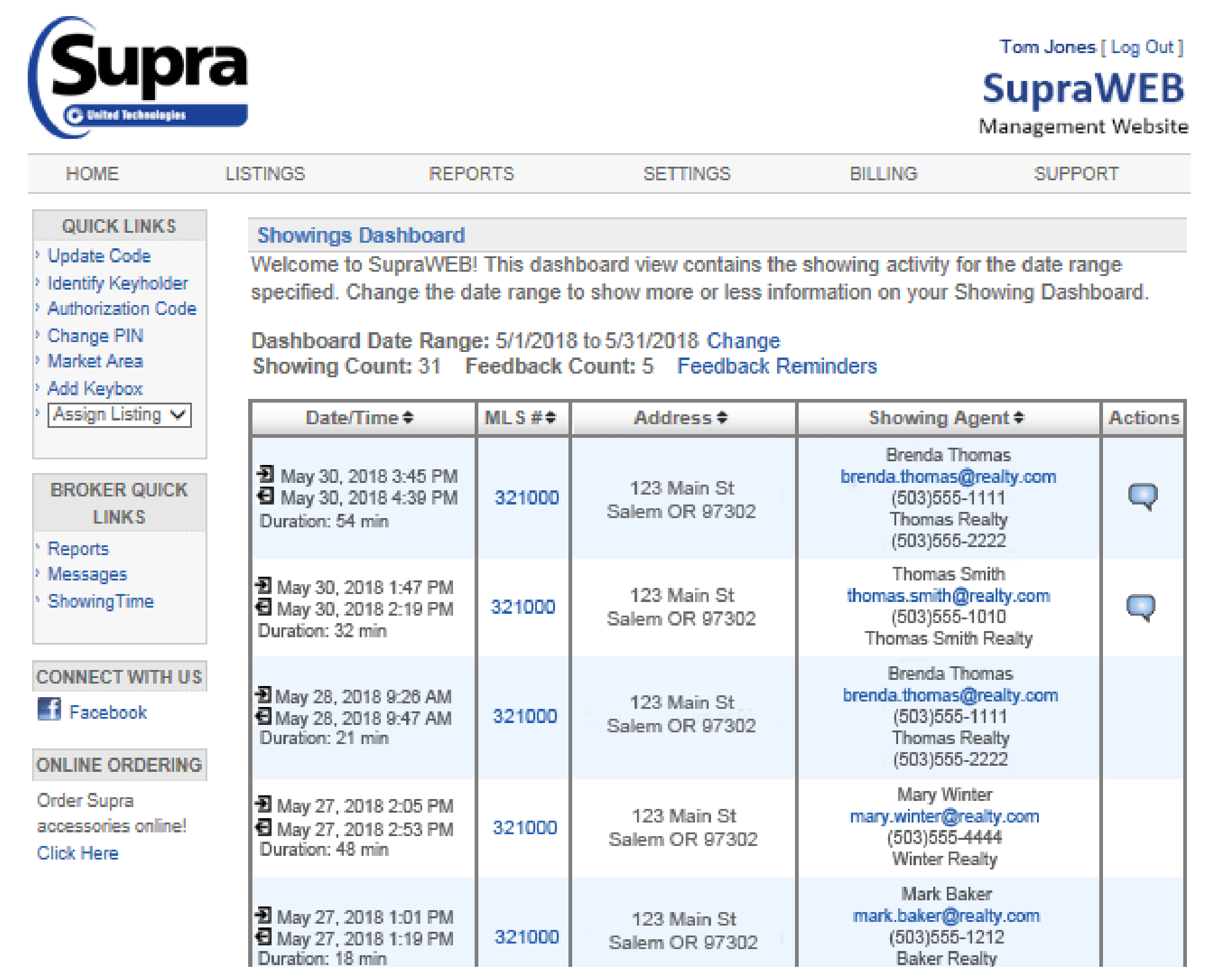The image size is (1232, 967).
Task: Open the Assign Listing dropdown
Action: click(x=120, y=415)
